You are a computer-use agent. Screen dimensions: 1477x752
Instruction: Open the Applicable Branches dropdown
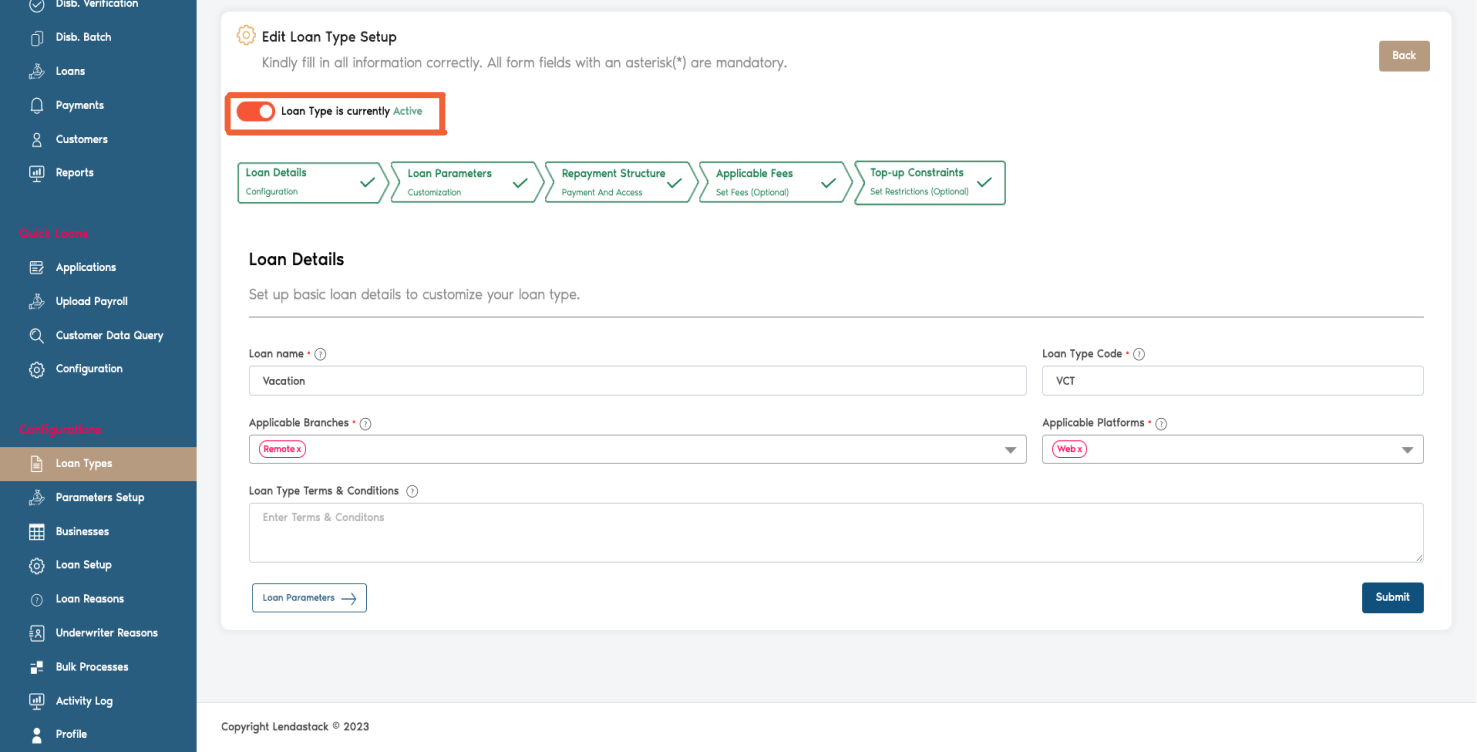coord(1010,449)
